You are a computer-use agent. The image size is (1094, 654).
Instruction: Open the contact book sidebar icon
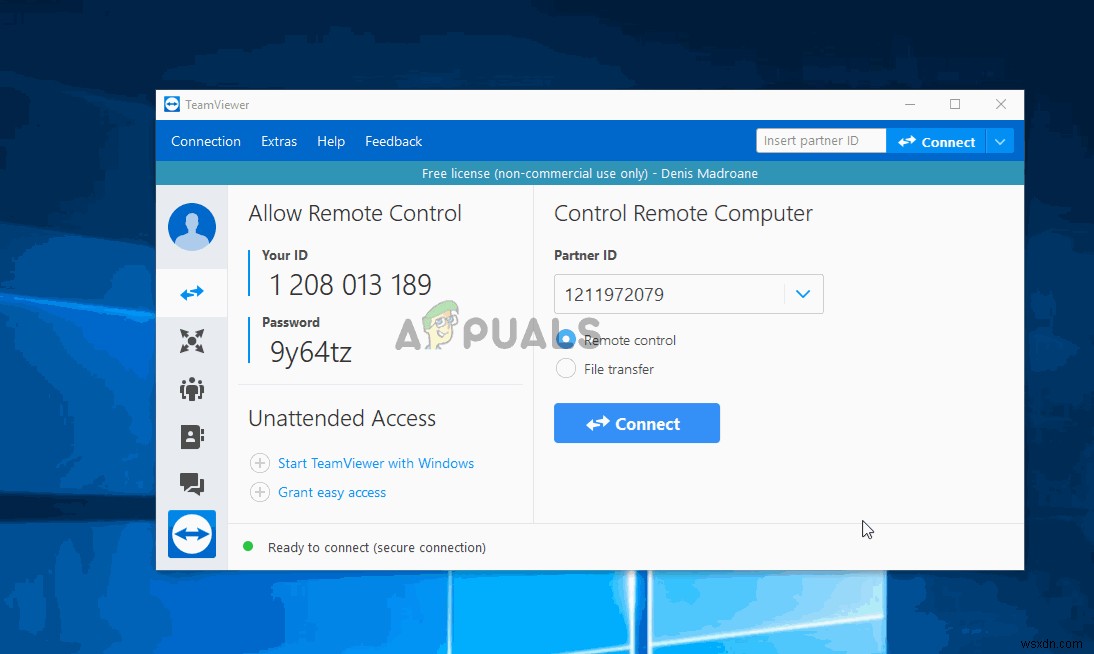(x=192, y=437)
